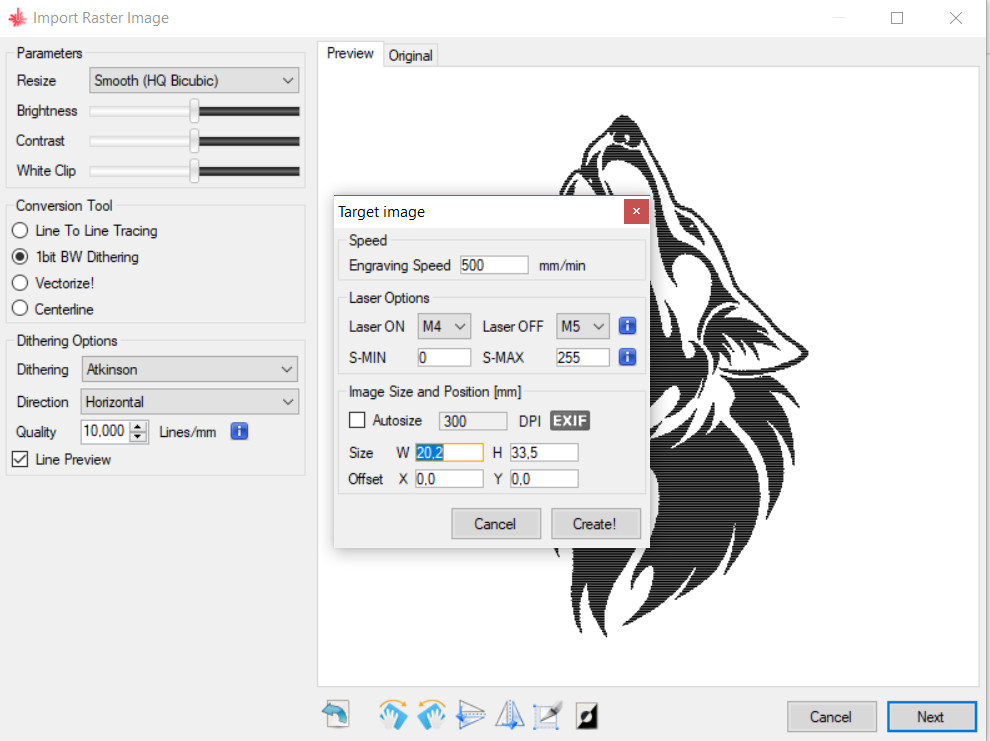
Task: Open the Direction dropdown
Action: click(x=190, y=401)
